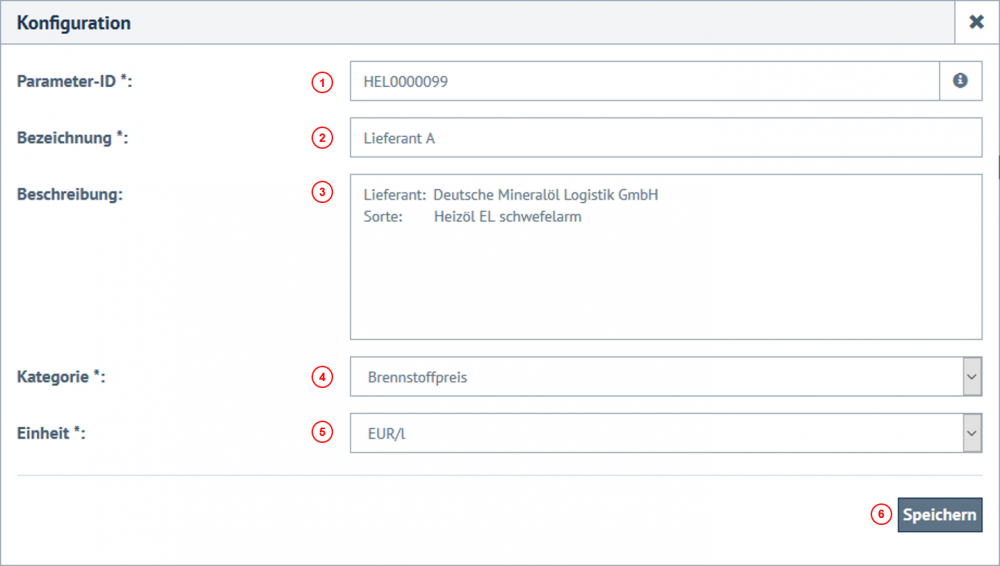
Task: Click the red circled number 3 marker
Action: point(321,193)
